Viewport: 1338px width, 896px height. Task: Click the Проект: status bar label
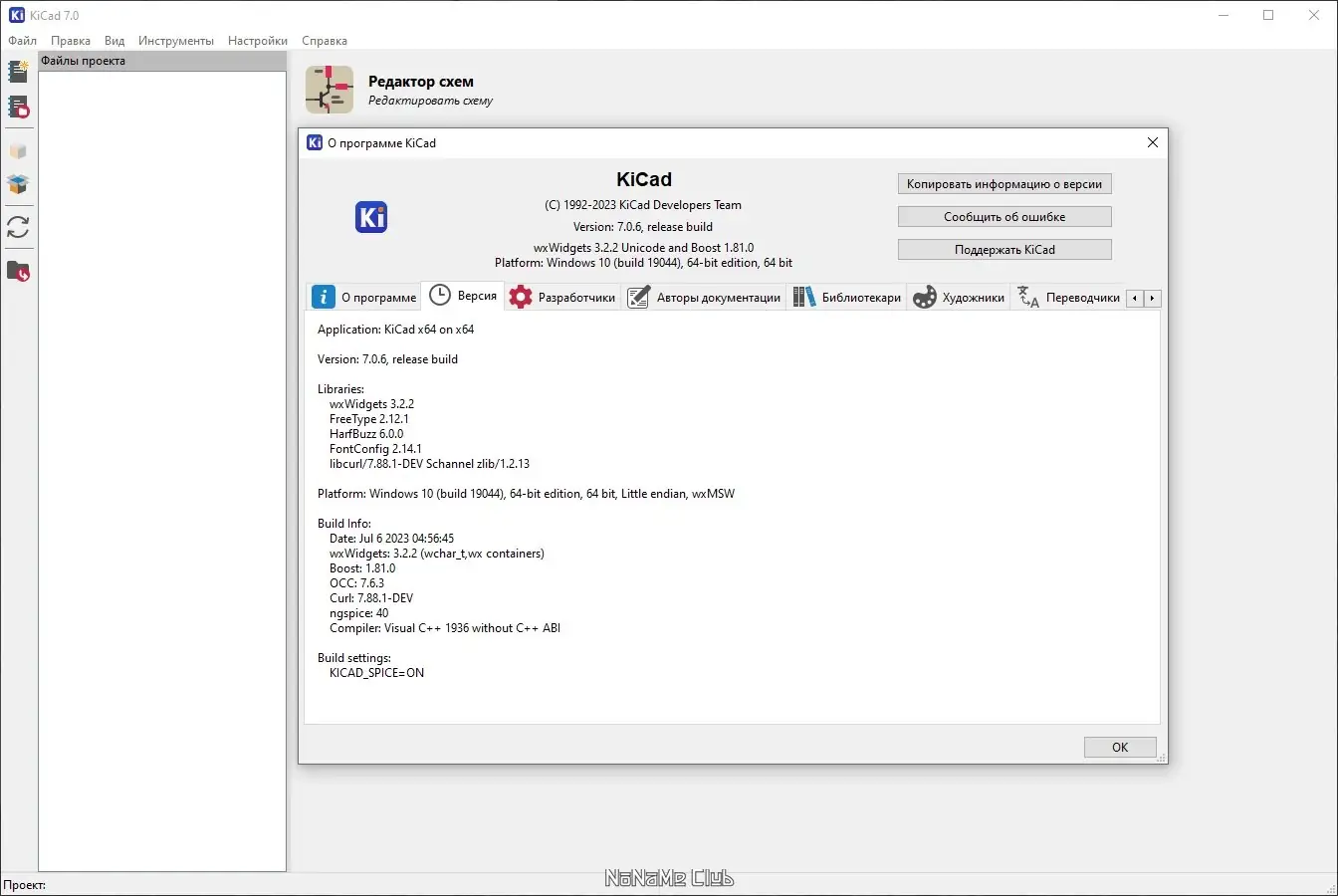click(24, 885)
